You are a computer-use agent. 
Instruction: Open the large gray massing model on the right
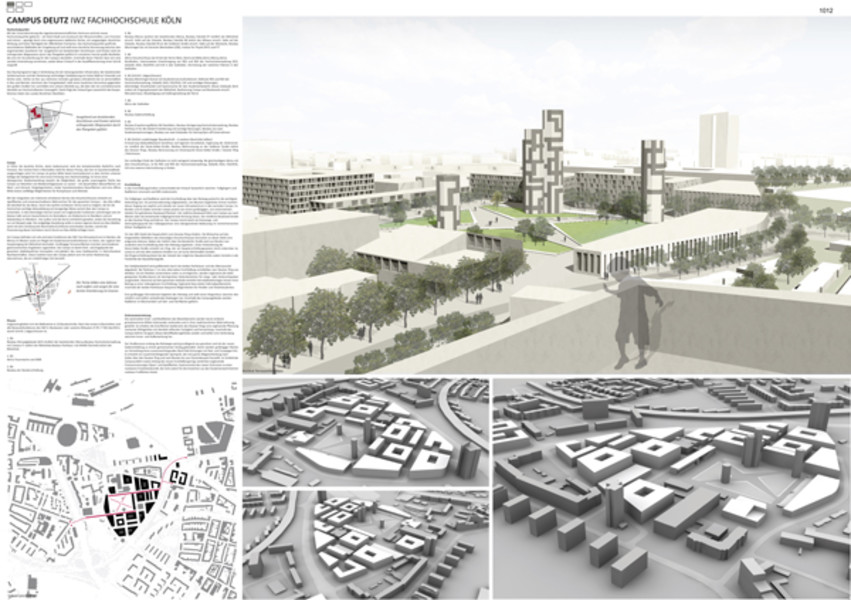[x=671, y=488]
